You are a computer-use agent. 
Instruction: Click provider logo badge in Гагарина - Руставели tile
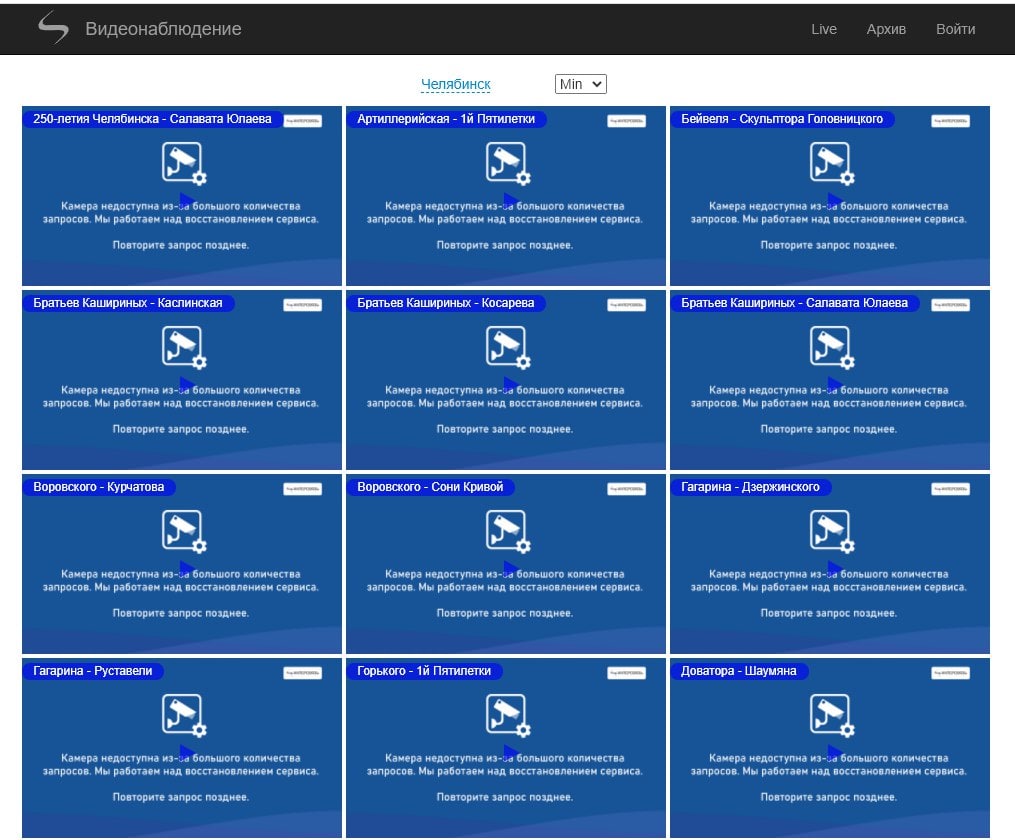[x=302, y=672]
